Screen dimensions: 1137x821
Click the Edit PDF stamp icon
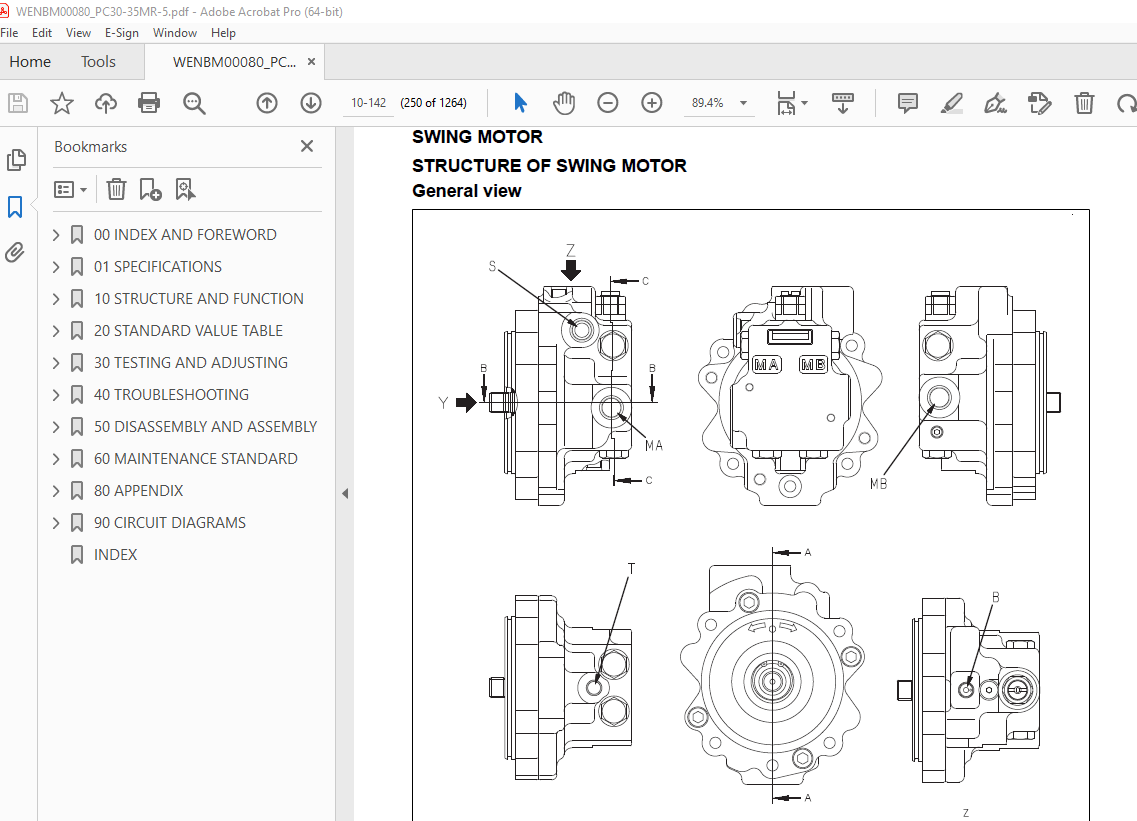(1039, 103)
